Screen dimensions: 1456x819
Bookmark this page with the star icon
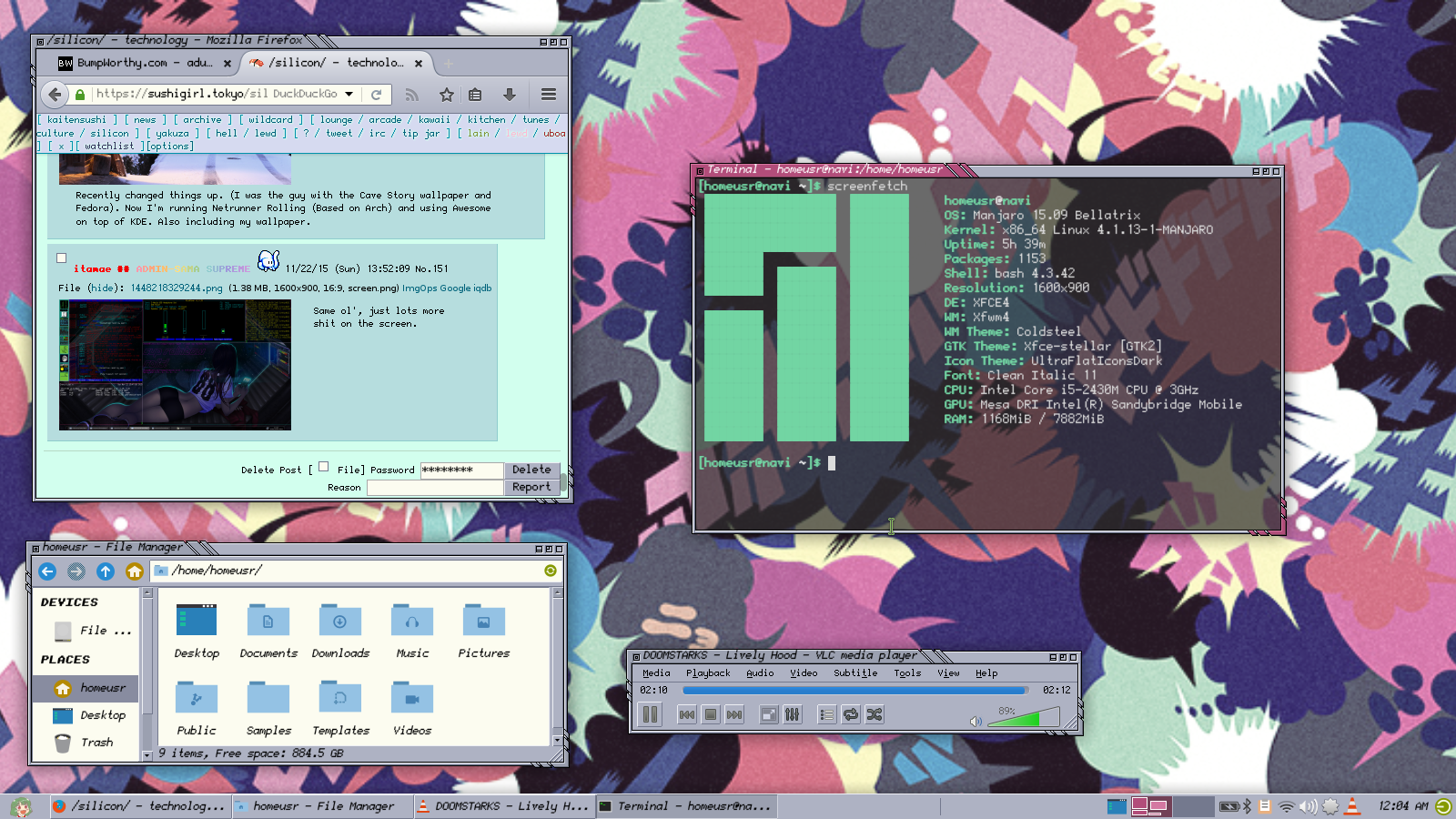click(446, 95)
